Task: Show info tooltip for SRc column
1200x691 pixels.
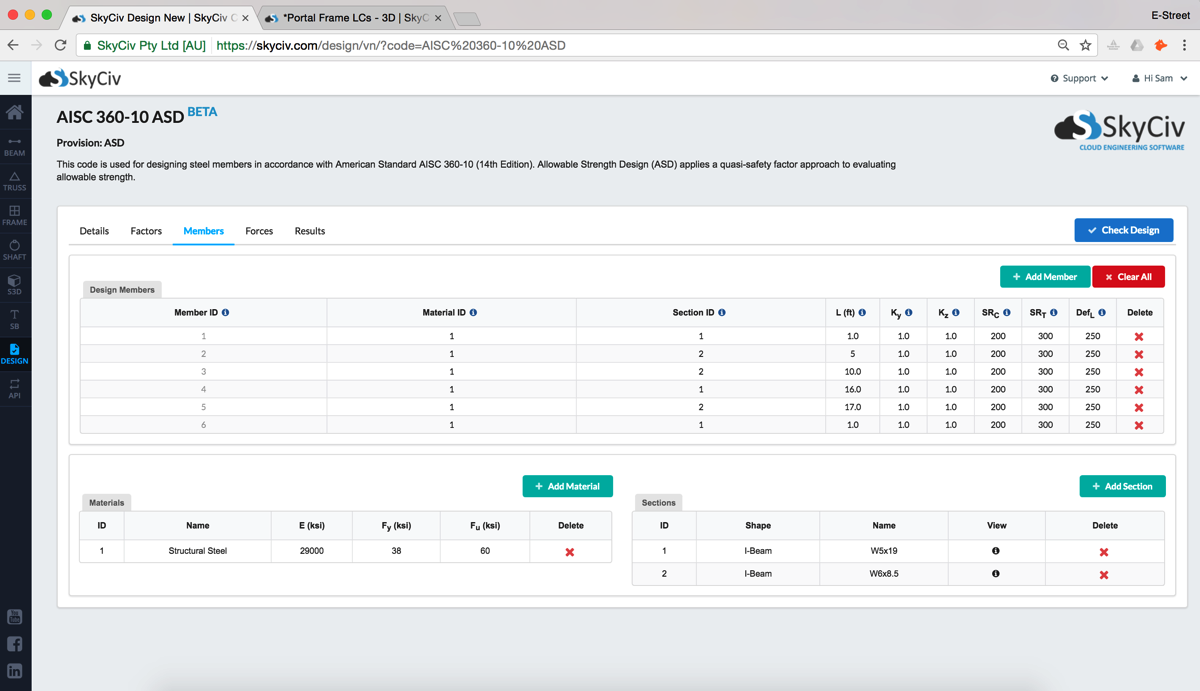Action: [1007, 313]
